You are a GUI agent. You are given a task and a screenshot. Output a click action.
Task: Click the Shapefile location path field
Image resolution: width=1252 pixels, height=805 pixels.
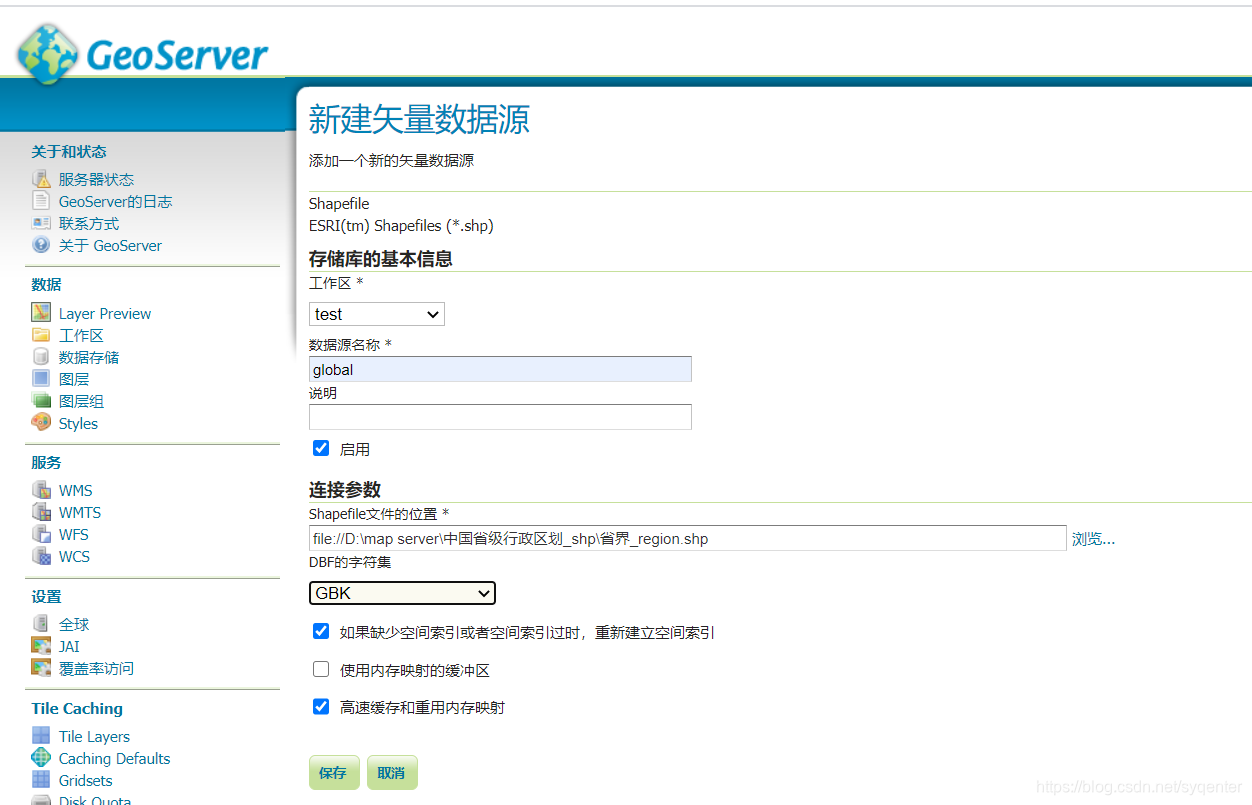[x=688, y=538]
